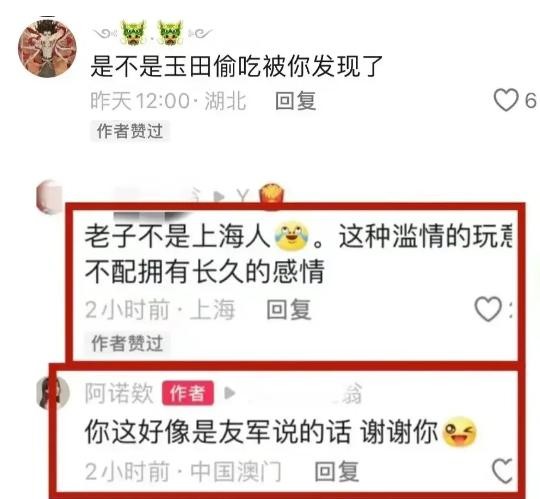Tap the crying-laughing emoji in comment
This screenshot has height=499, width=540.
click(x=291, y=237)
